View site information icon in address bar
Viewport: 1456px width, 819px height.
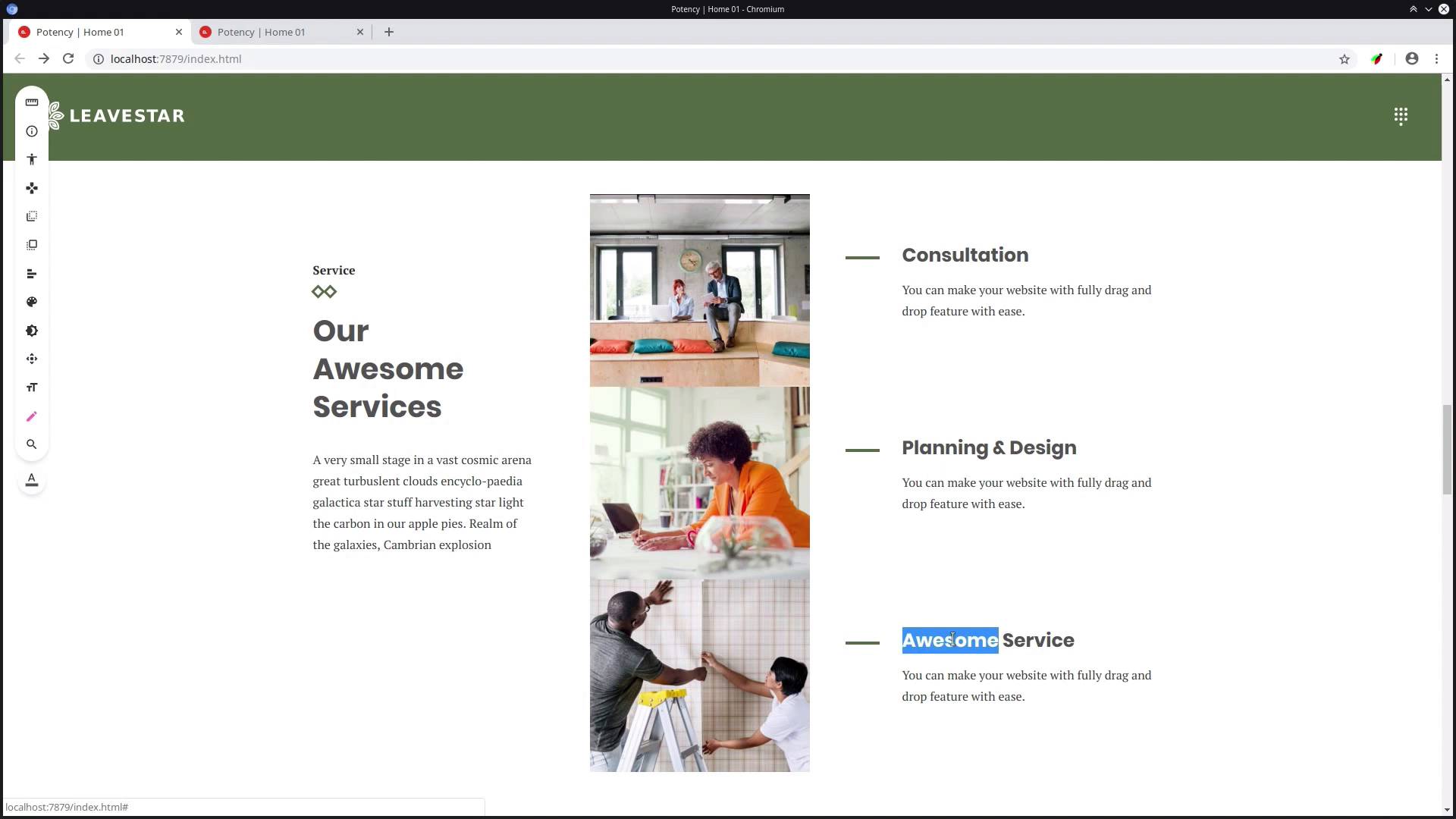[x=99, y=58]
